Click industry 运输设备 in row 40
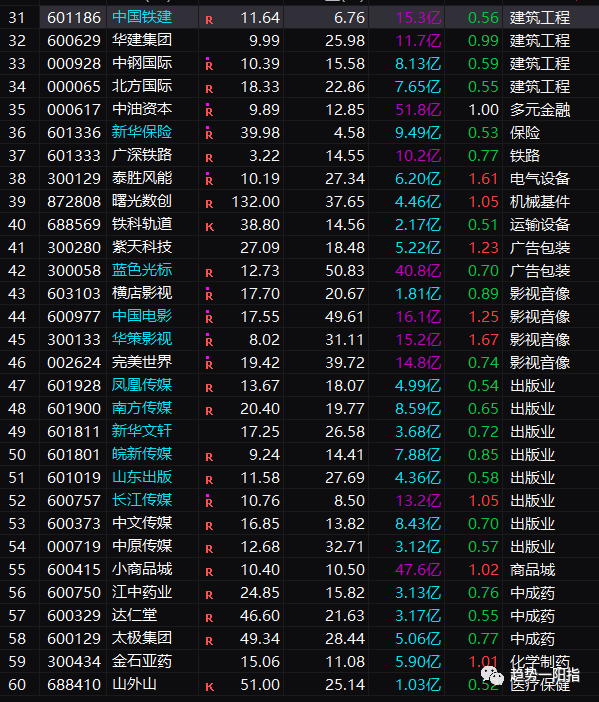 [x=540, y=225]
